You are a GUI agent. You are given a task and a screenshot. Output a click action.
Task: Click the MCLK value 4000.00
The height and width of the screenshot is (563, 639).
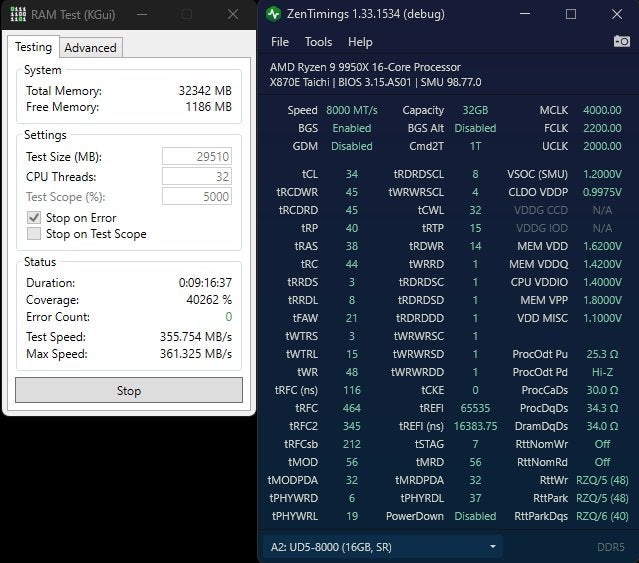tap(602, 110)
